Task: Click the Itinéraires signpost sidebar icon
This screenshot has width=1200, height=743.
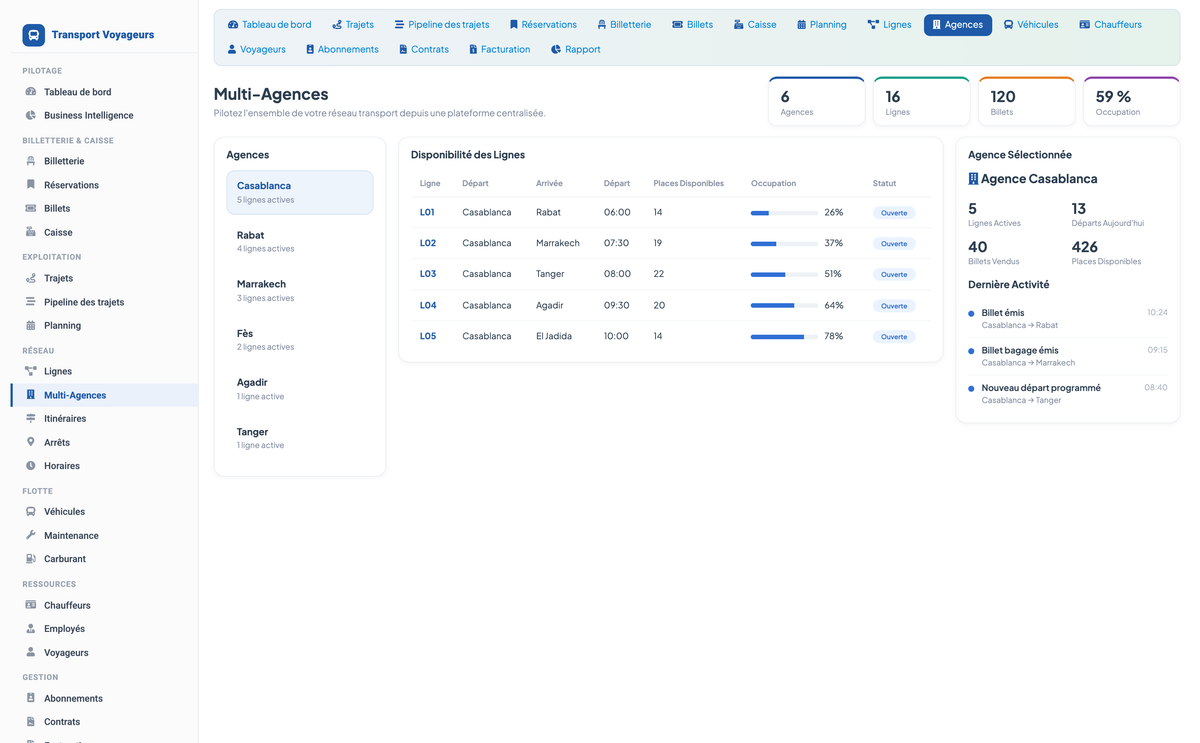Action: click(31, 418)
